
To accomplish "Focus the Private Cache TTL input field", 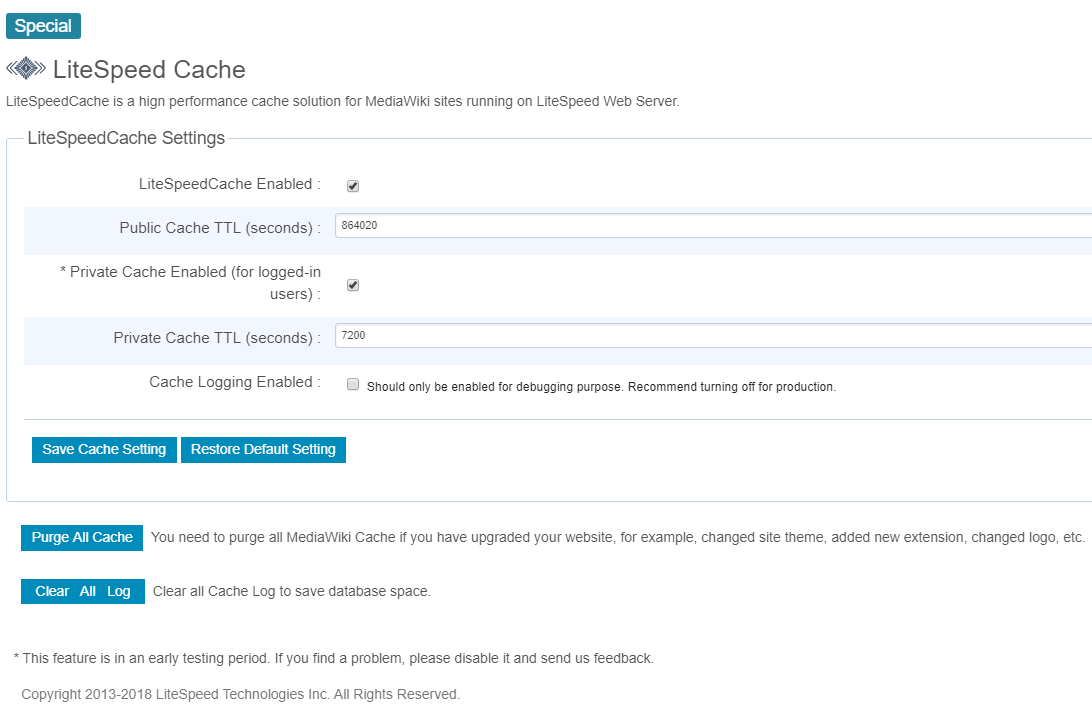I will click(714, 336).
